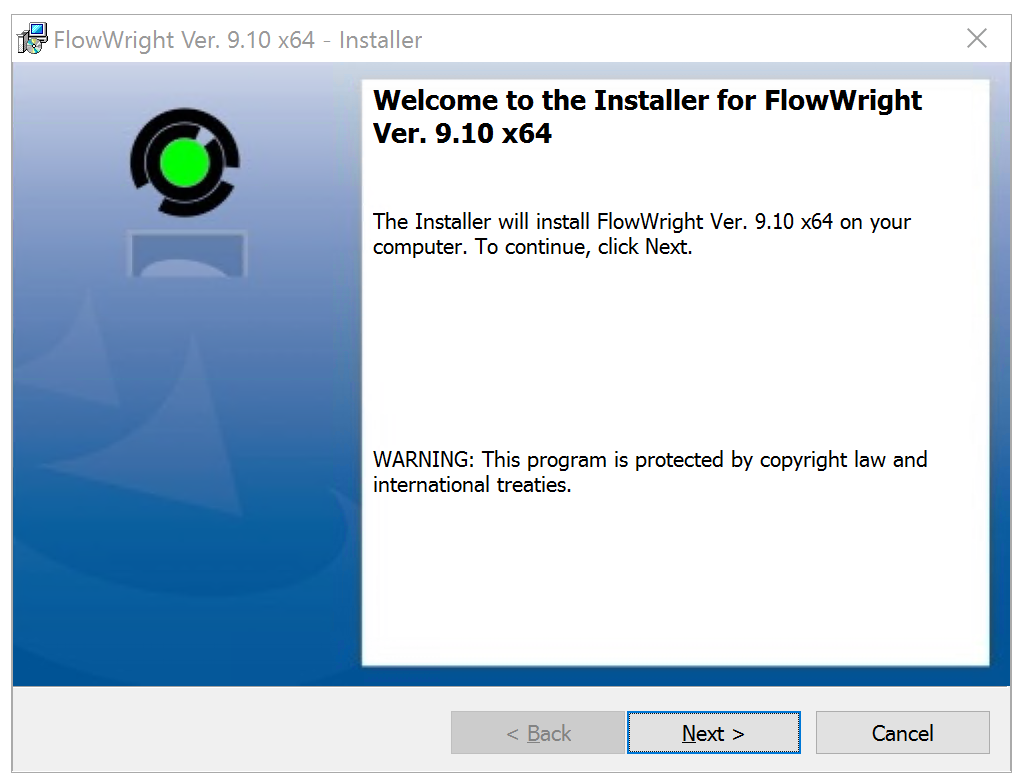Viewport: 1018px width, 781px height.
Task: Open the window system menu via title icon
Action: click(x=29, y=38)
